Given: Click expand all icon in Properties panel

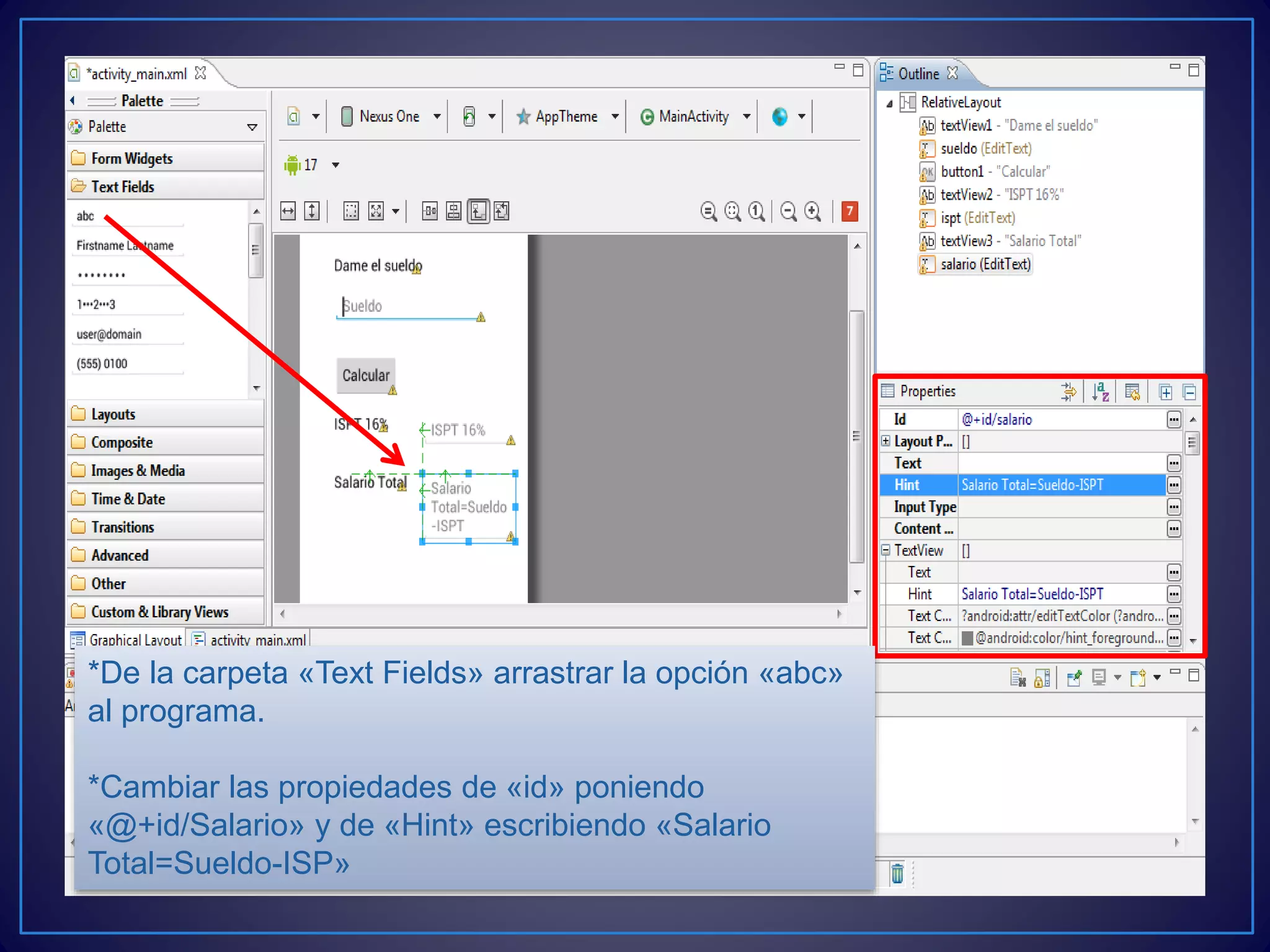Looking at the screenshot, I should [x=1165, y=392].
